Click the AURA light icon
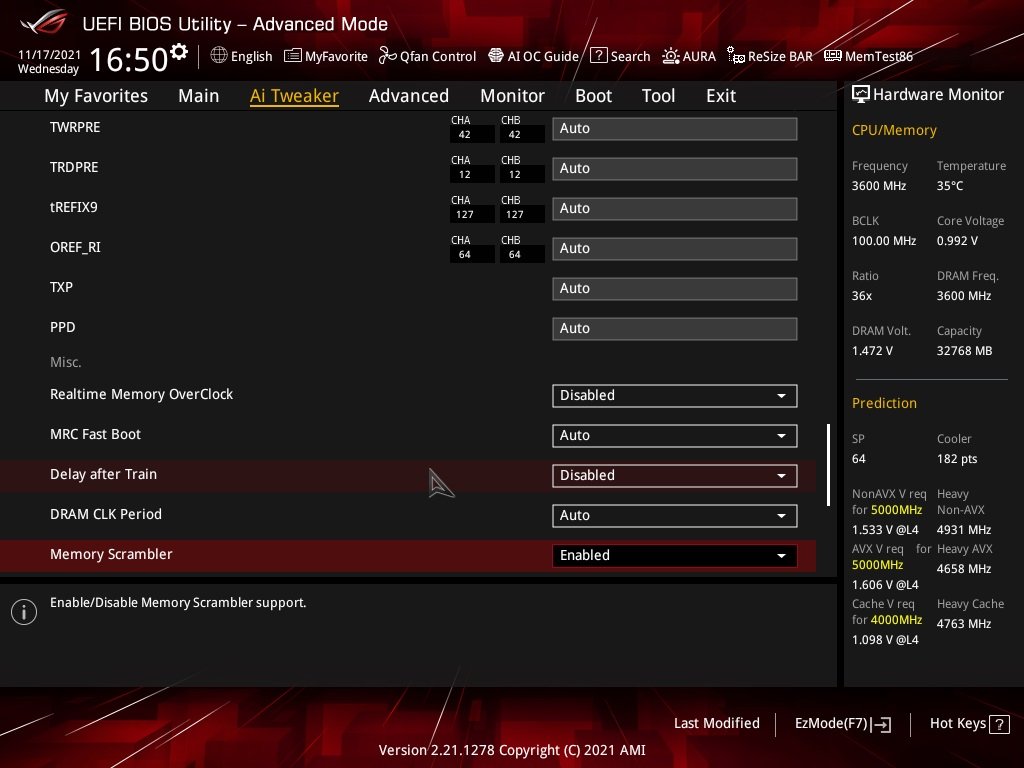The height and width of the screenshot is (768, 1024). click(x=671, y=56)
